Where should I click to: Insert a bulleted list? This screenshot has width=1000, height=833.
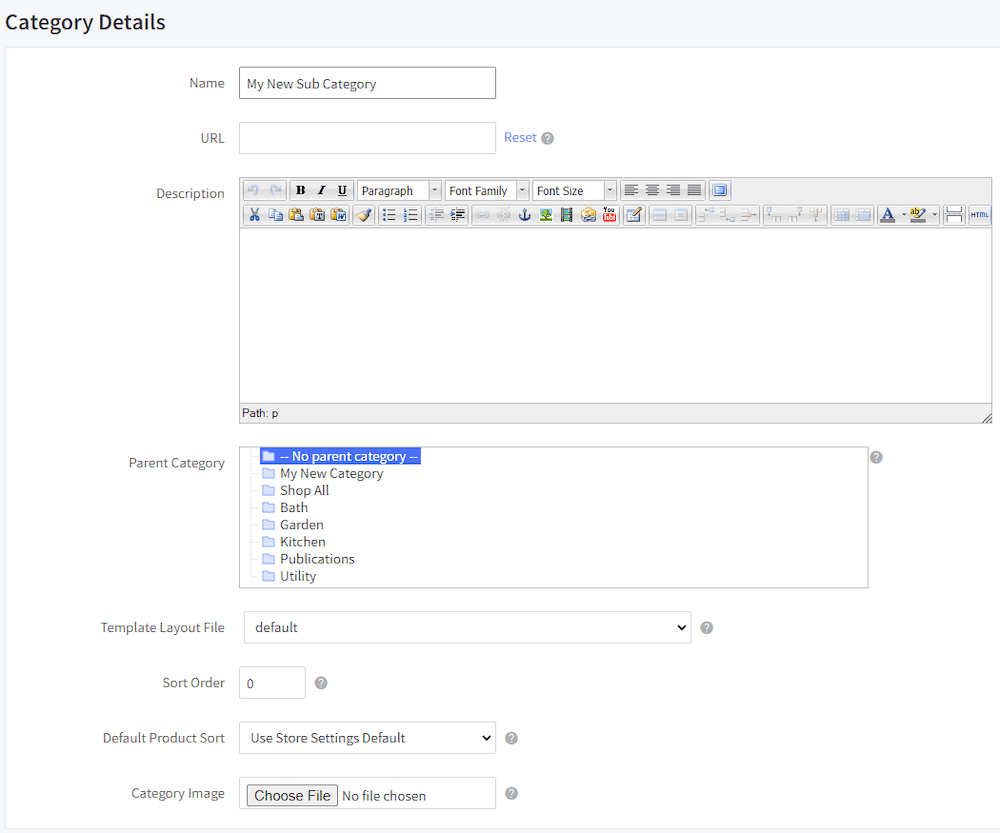click(389, 215)
